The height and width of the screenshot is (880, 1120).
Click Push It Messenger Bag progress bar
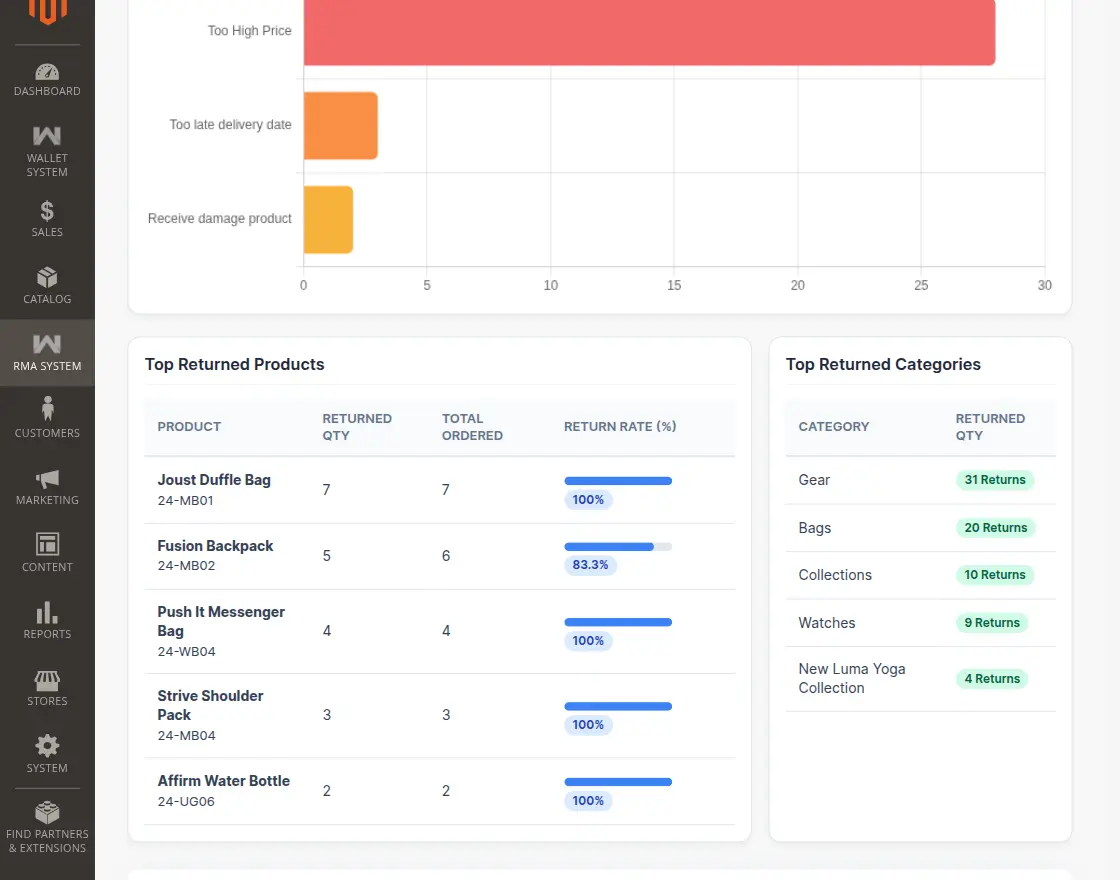(x=618, y=622)
